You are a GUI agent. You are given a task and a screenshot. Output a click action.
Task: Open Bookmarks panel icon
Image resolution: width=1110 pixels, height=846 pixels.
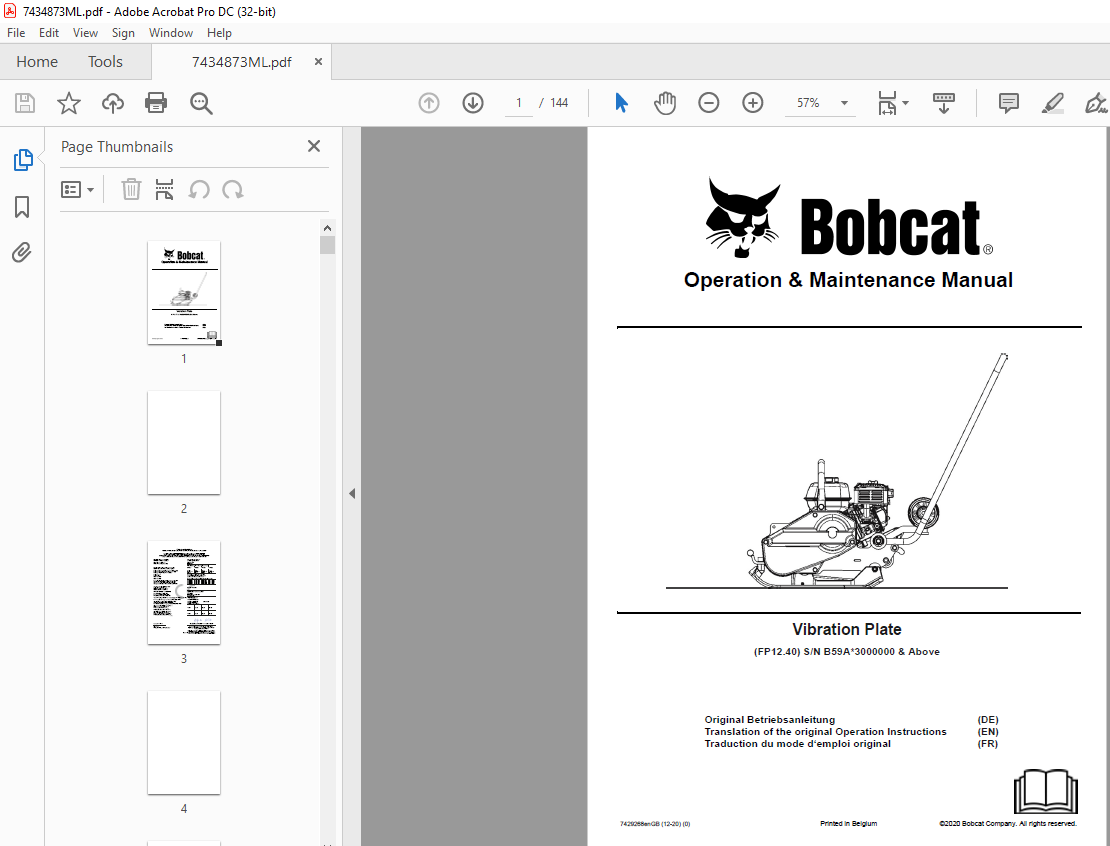pyautogui.click(x=22, y=207)
